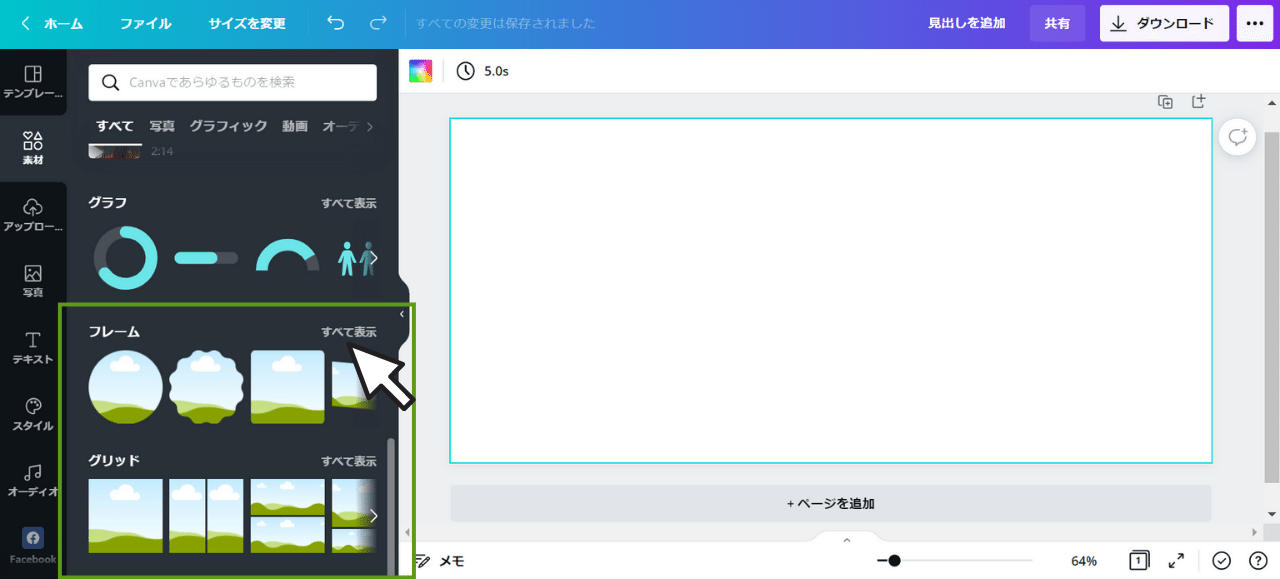Click the 5.0s timing button
This screenshot has height=579, width=1280.
click(x=482, y=71)
